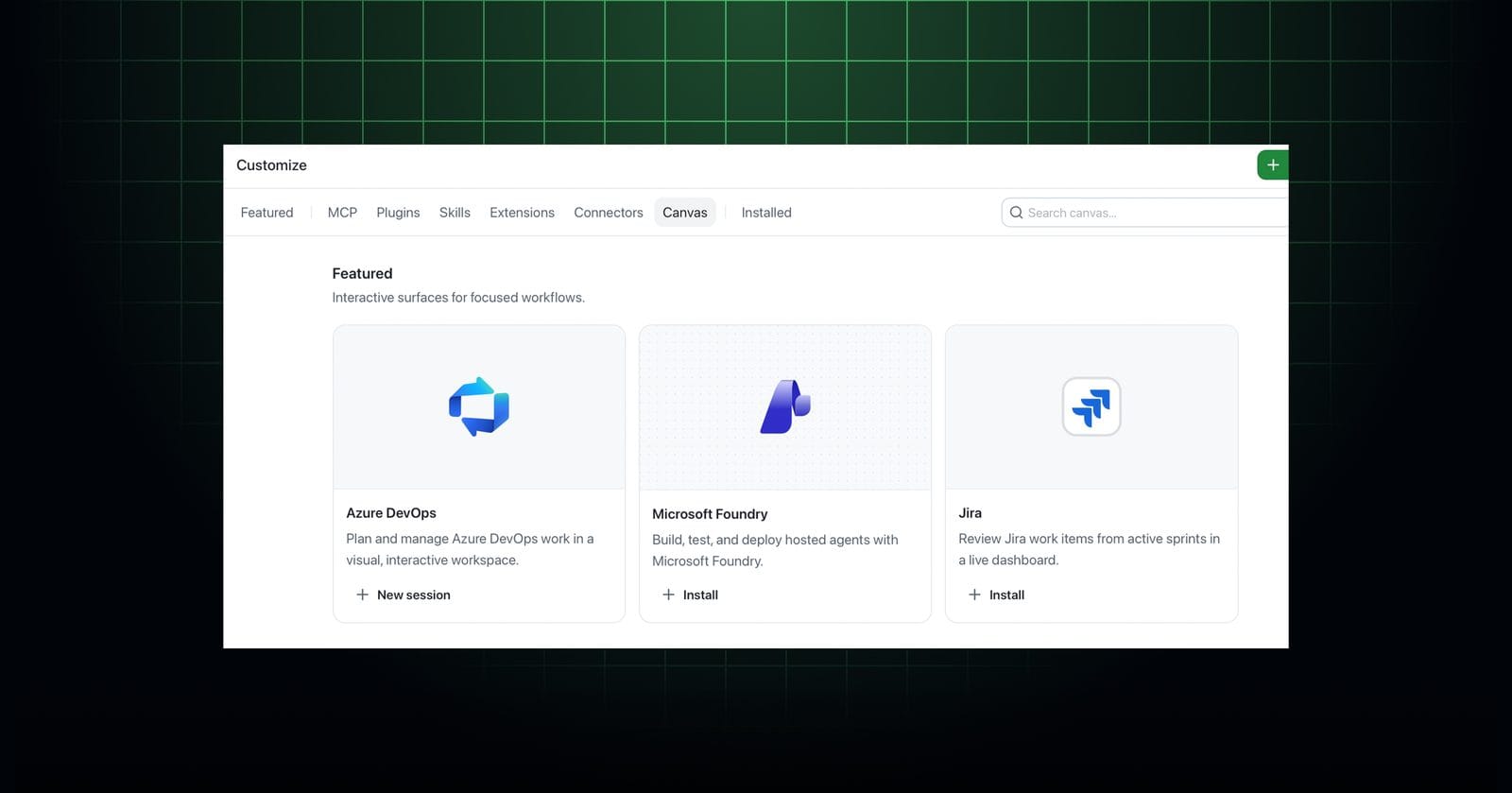
Task: Click the Microsoft Foundry logo icon
Action: tap(785, 406)
